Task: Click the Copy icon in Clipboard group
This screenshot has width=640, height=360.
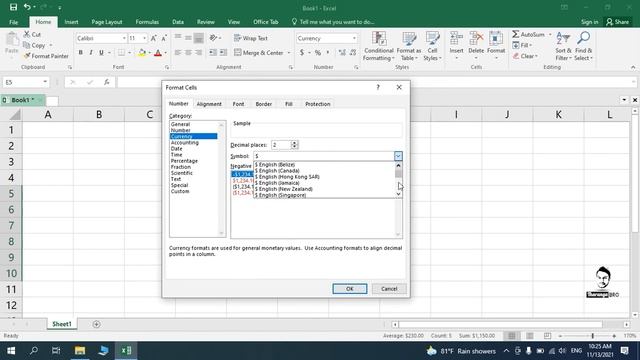Action: pos(27,45)
